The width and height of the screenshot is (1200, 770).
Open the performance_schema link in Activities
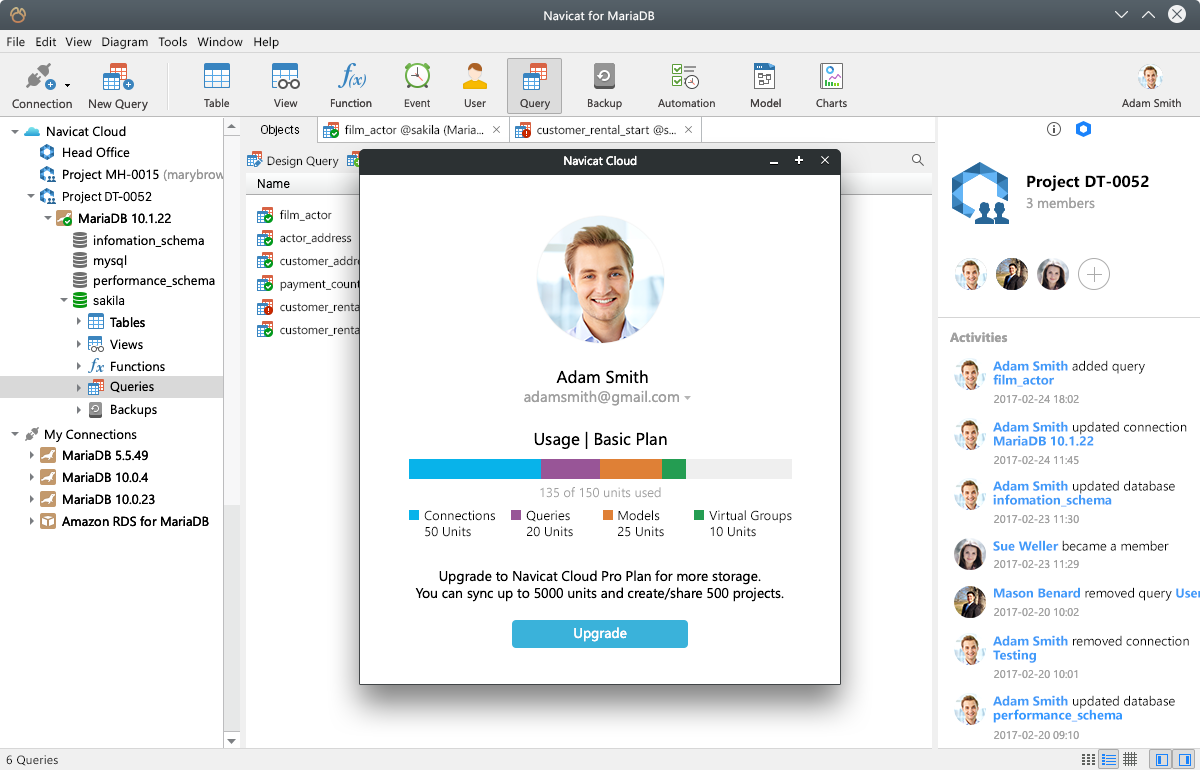pos(1058,715)
